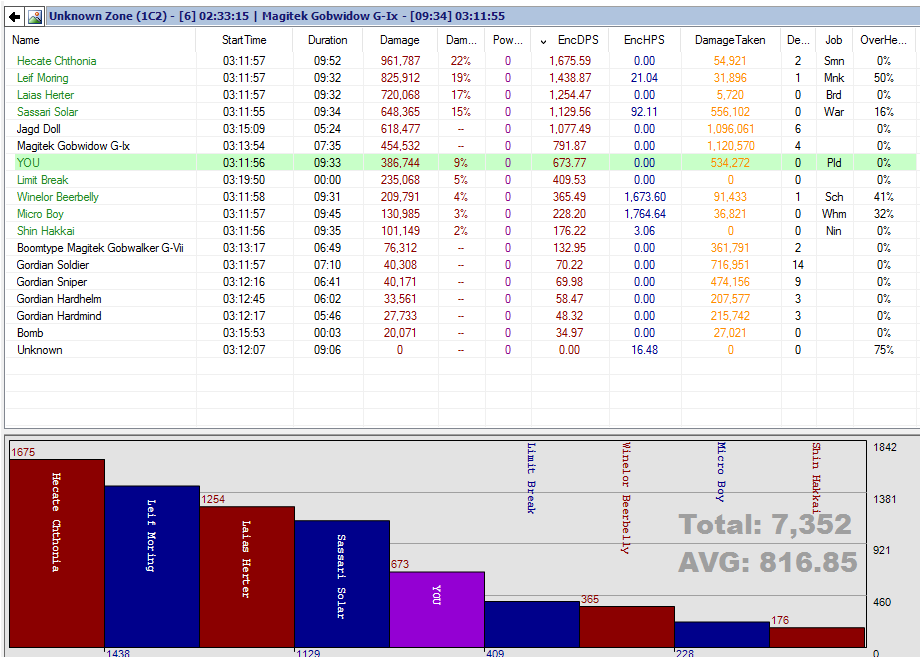Image resolution: width=920 pixels, height=657 pixels.
Task: Click EncHPS value 1,764.64
Action: click(644, 214)
